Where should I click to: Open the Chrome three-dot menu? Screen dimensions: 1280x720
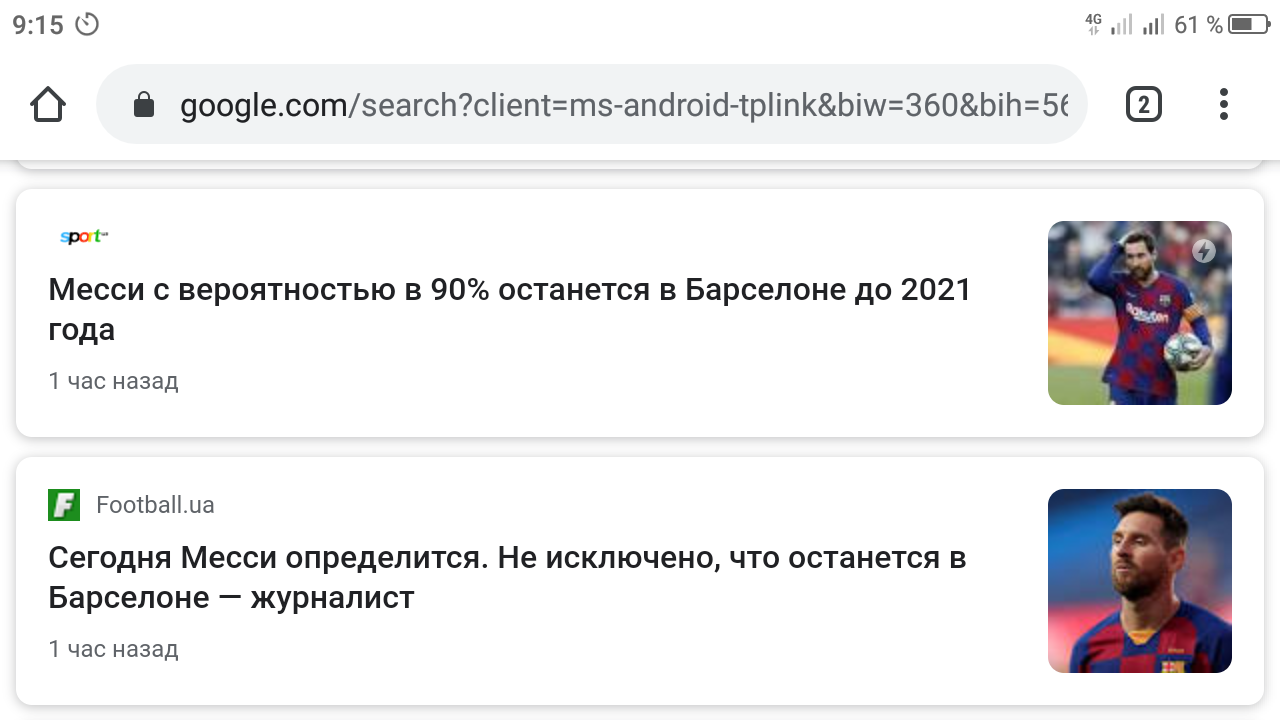click(1223, 104)
